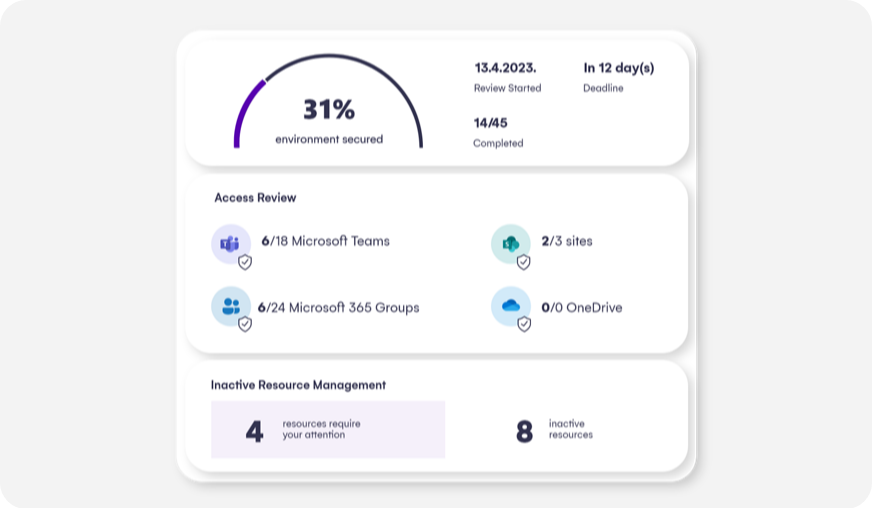Open the 0/0 OneDrive entry

582,307
